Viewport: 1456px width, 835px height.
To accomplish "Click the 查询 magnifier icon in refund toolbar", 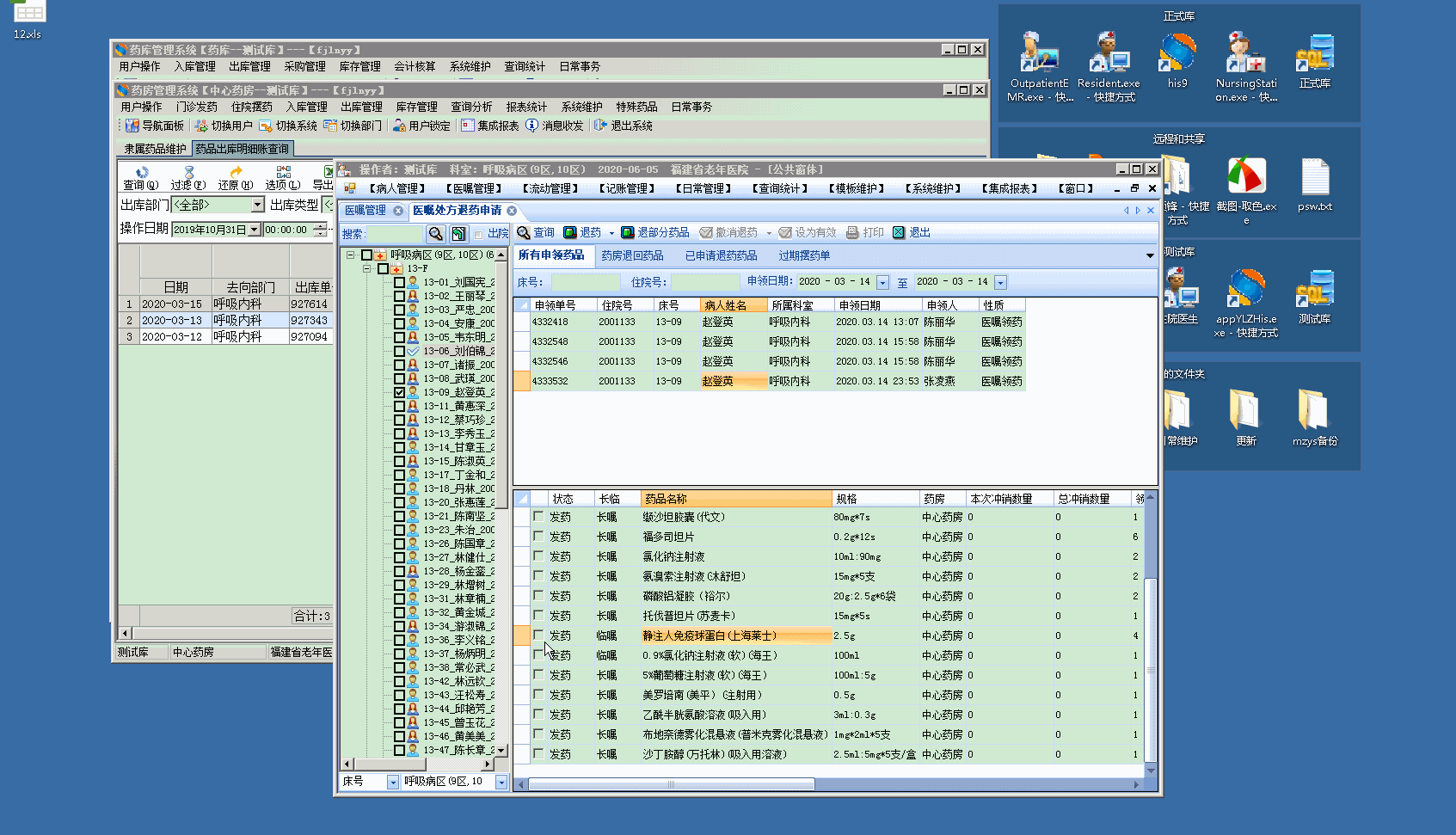I will [523, 233].
